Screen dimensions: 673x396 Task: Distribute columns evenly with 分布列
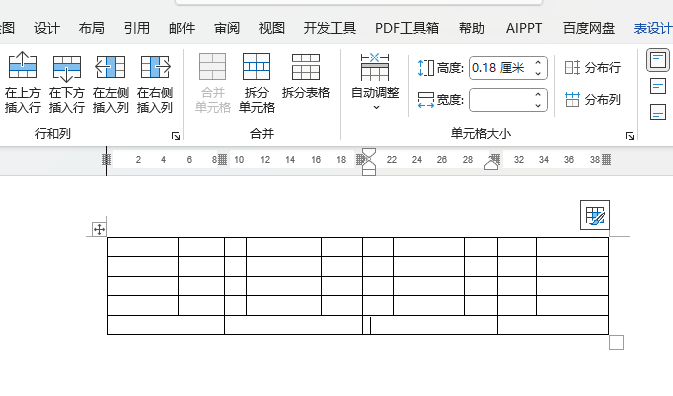[x=593, y=100]
